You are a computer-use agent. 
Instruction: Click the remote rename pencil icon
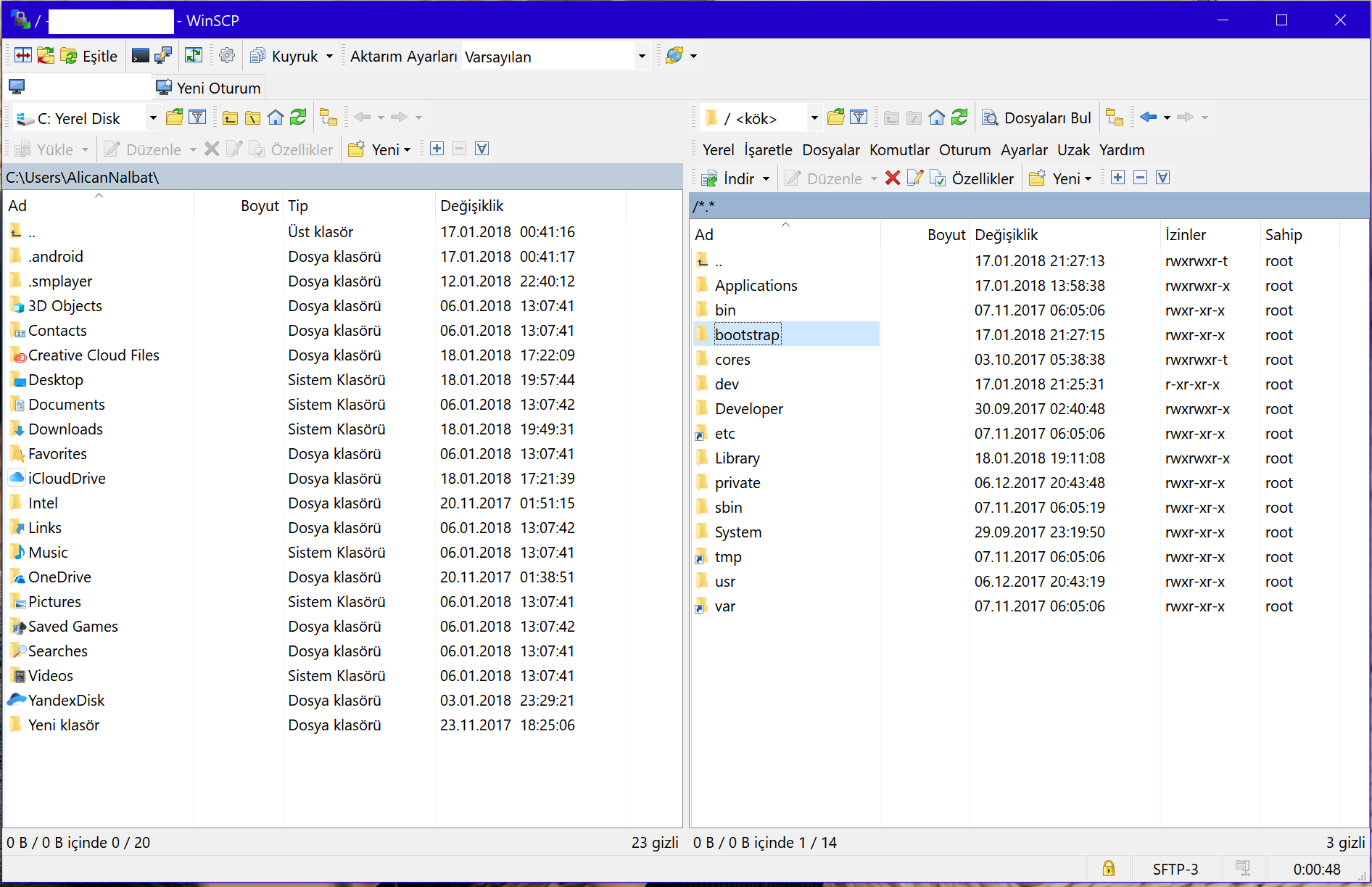click(915, 178)
